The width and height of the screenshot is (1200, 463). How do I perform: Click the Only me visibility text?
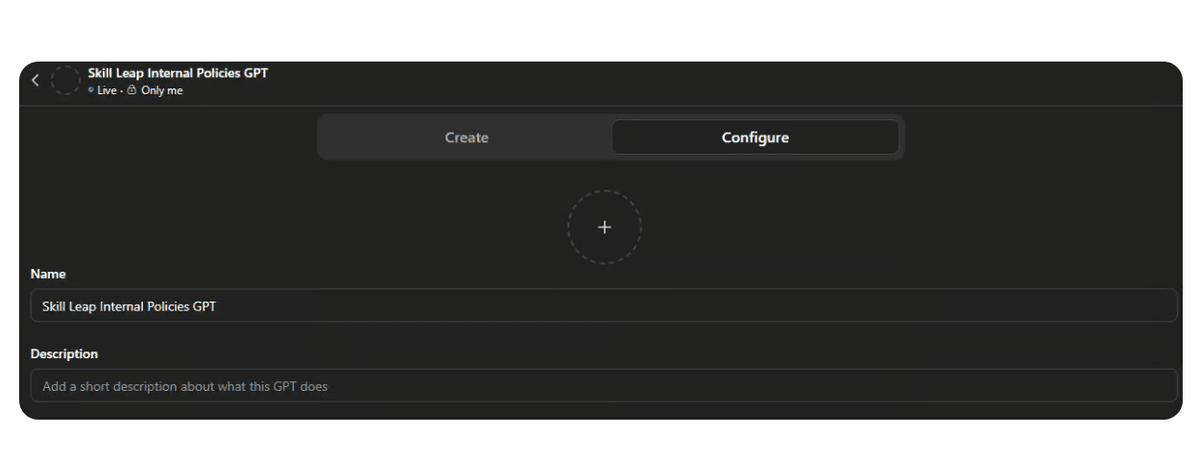[x=162, y=90]
